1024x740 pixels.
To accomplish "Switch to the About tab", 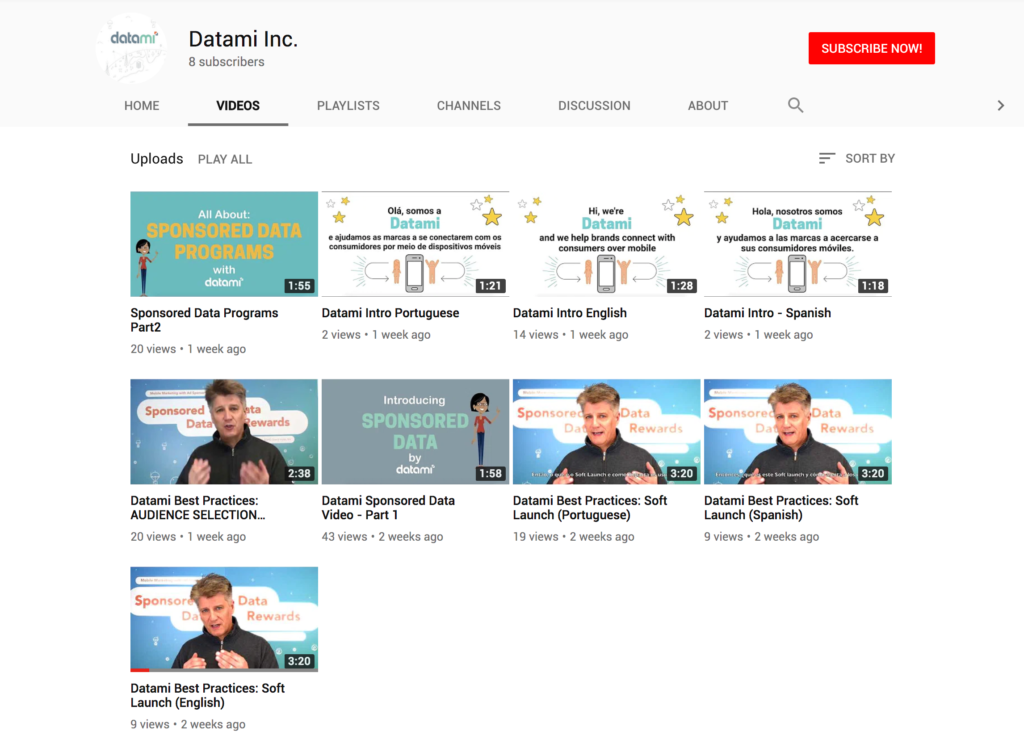I will click(x=708, y=106).
